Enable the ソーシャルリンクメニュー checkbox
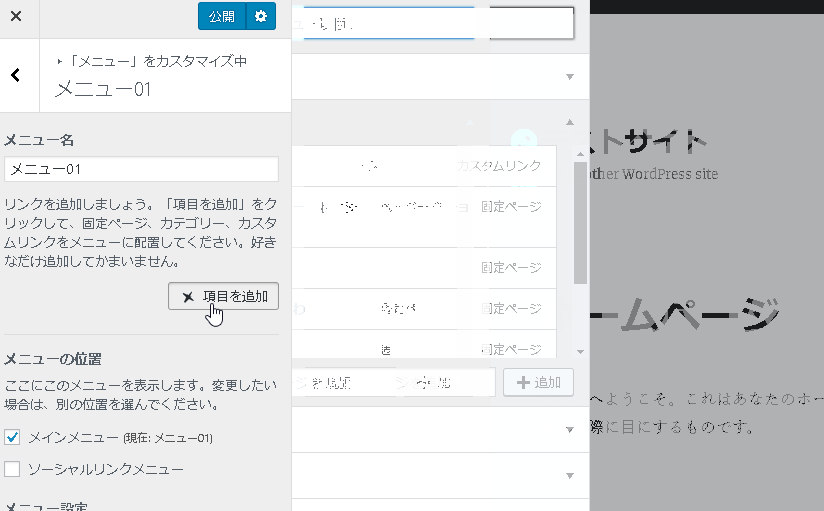824x511 pixels. point(13,468)
